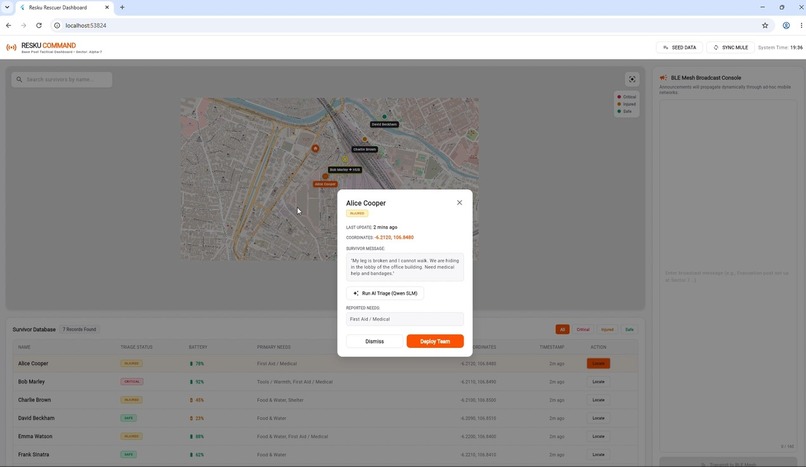The height and width of the screenshot is (467, 806).
Task: Click the BLE Mesh megaphone icon
Action: 664,78
